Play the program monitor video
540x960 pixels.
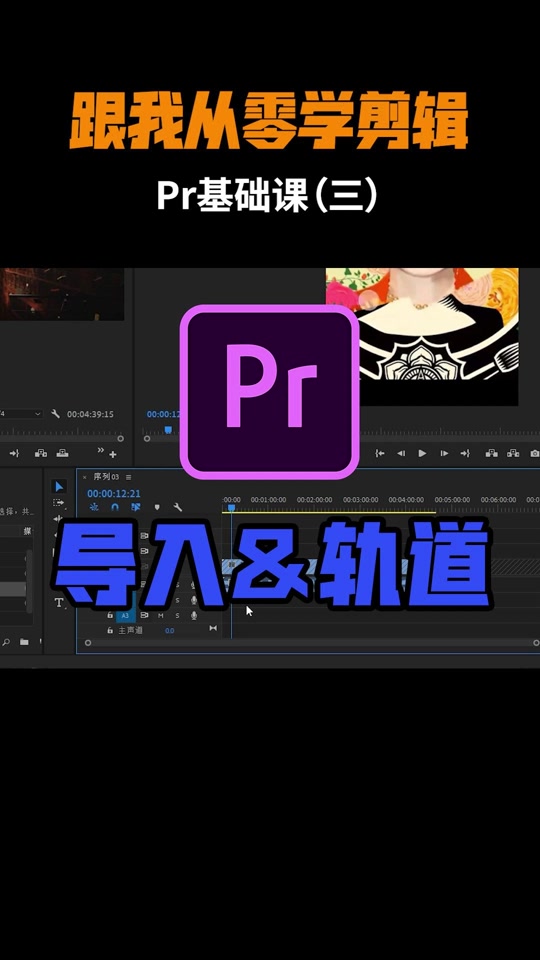(422, 454)
